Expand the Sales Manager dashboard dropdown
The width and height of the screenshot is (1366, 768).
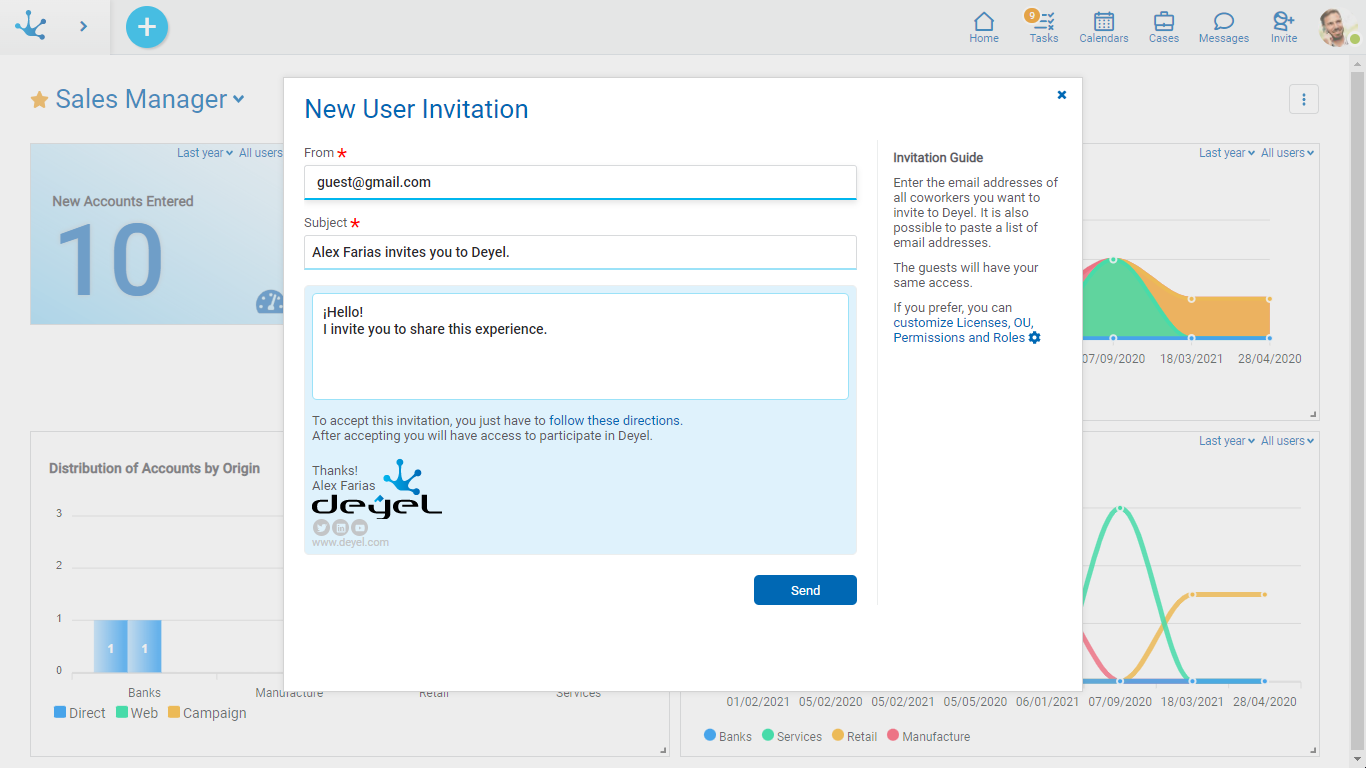239,99
